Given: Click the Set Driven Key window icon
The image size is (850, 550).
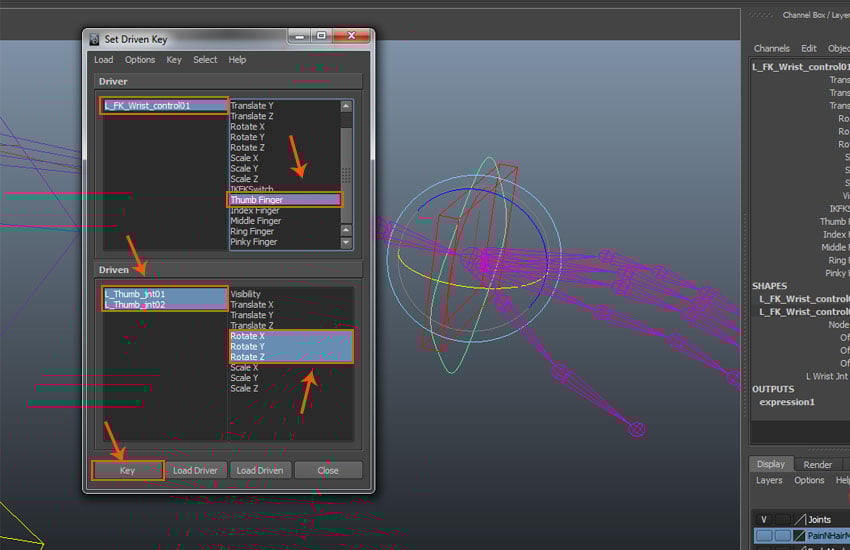Looking at the screenshot, I should tap(94, 39).
